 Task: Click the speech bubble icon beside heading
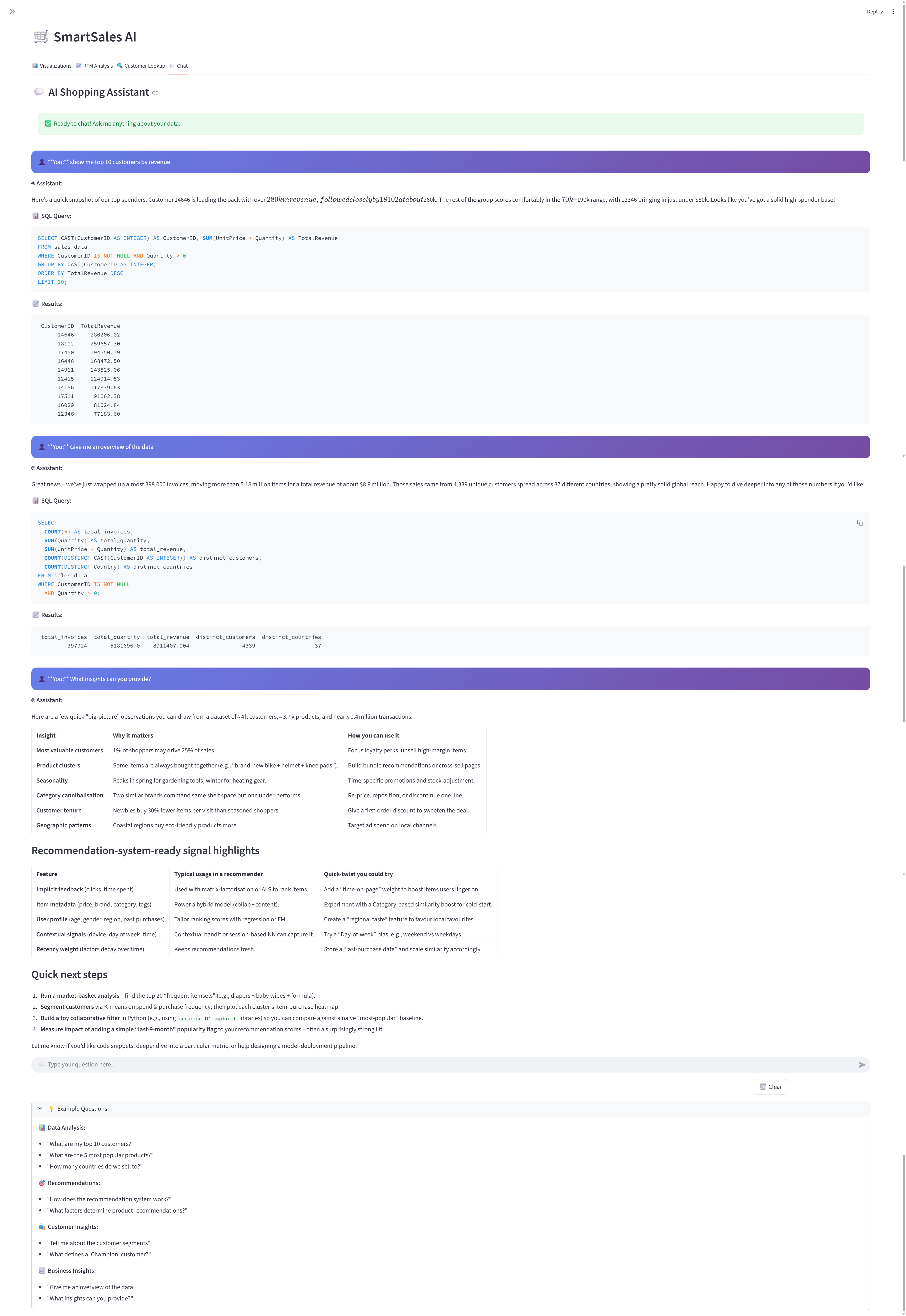39,92
